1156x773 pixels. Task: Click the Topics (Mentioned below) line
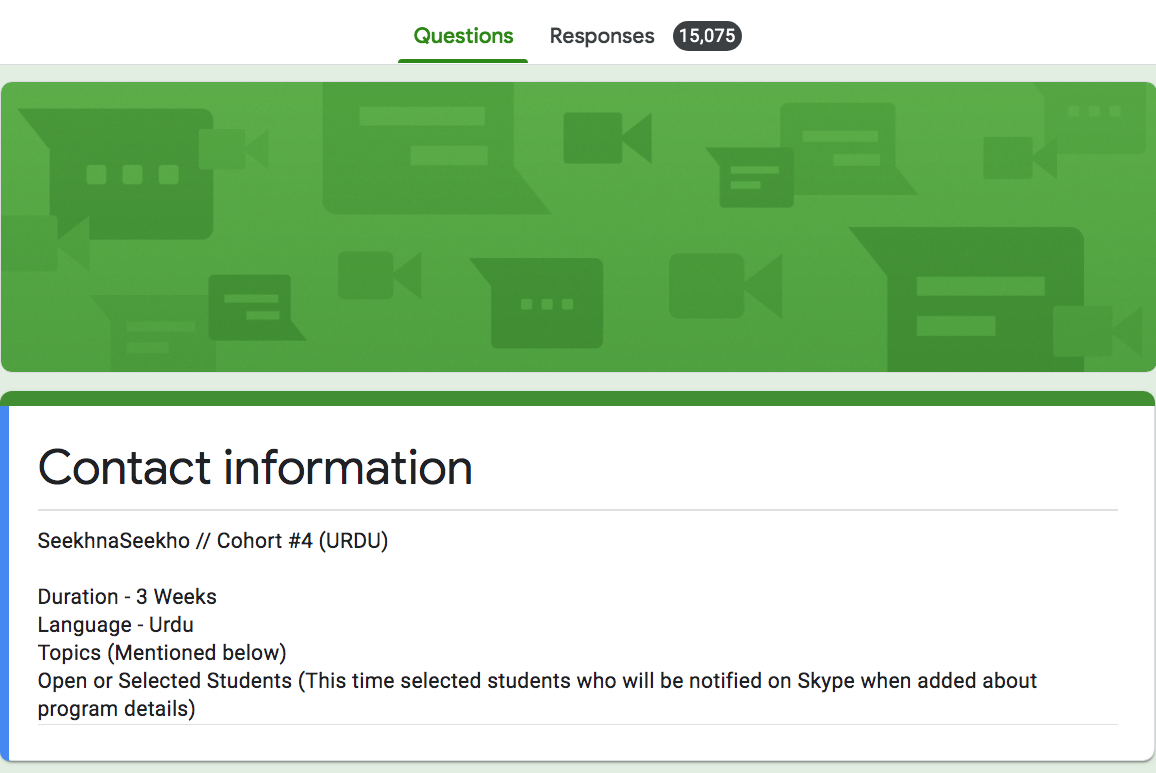(162, 653)
